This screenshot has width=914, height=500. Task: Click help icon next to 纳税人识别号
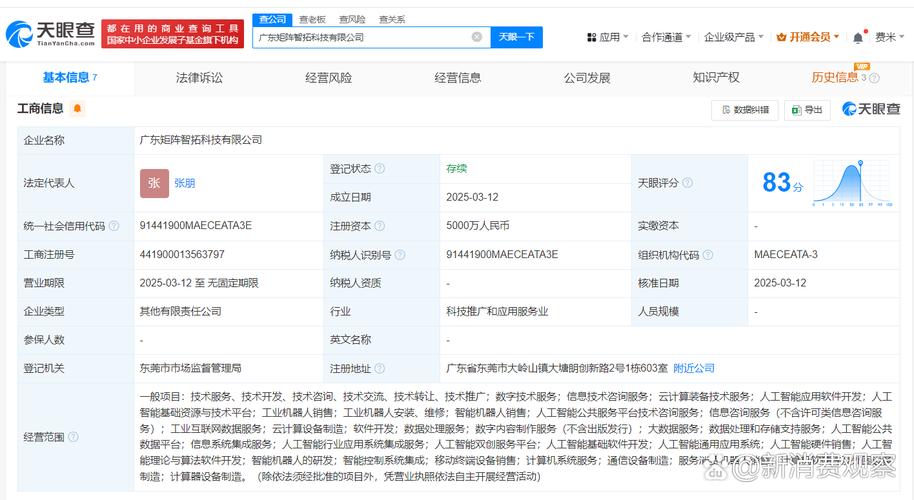tap(399, 255)
